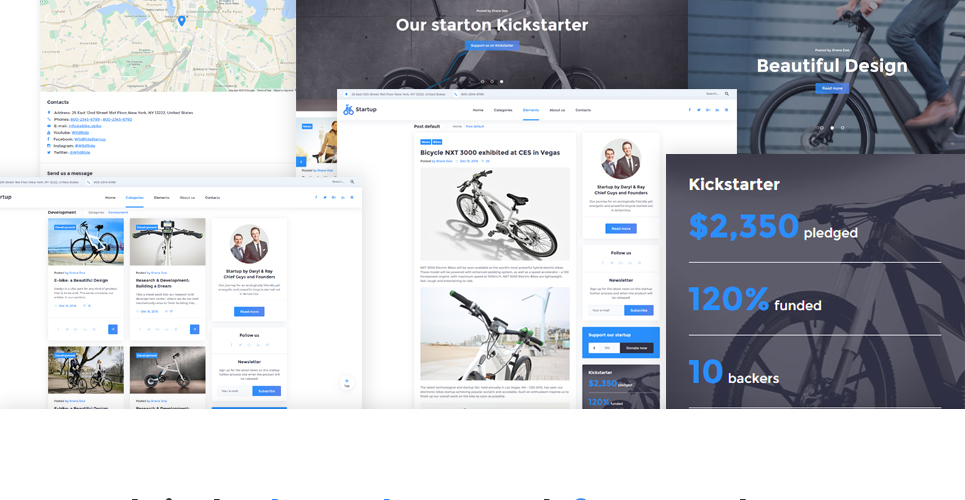Click the Donate now button
The image size is (965, 500).
[636, 348]
